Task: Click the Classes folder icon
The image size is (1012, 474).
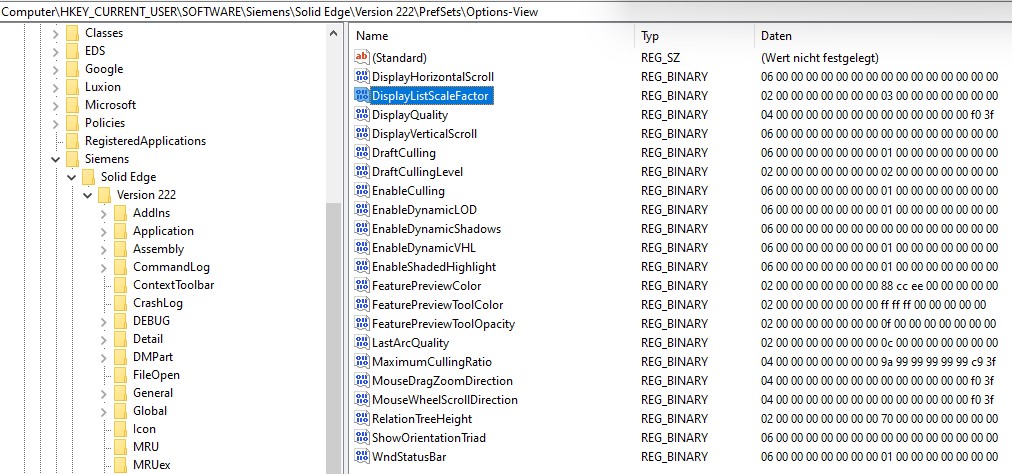Action: (72, 33)
